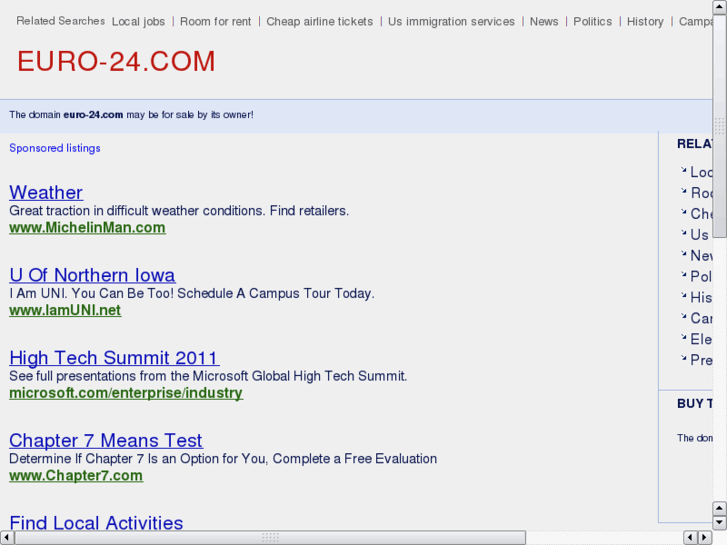
Task: Click the EURO-24.COM site title
Action: pyautogui.click(x=116, y=61)
